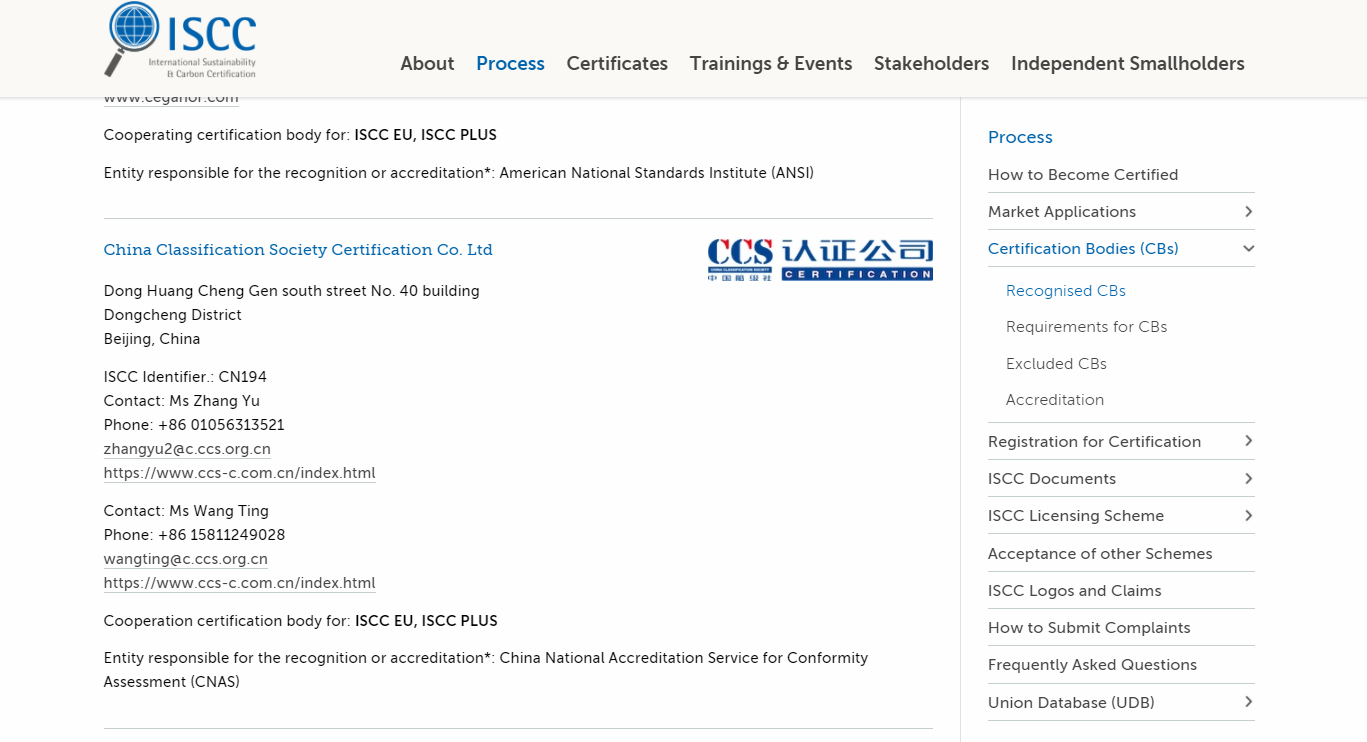Expand the ISCC Documents submenu arrow
This screenshot has width=1367, height=742.
pyautogui.click(x=1248, y=479)
